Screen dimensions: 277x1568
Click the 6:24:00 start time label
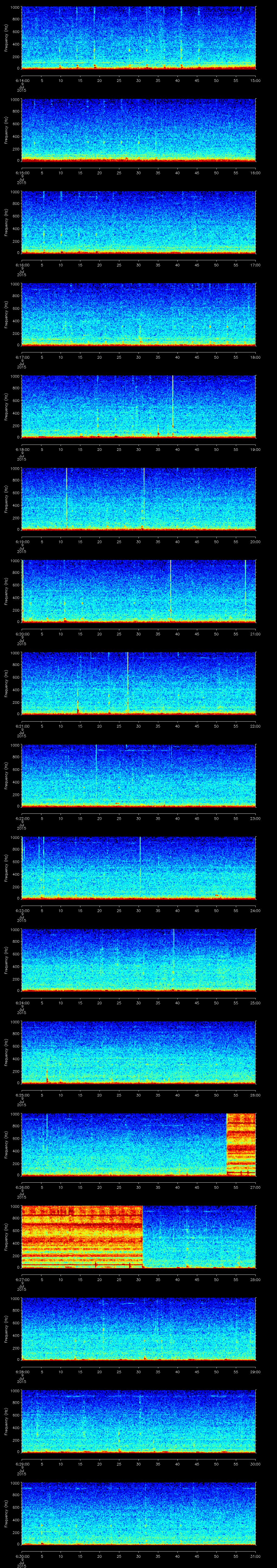(22, 1003)
